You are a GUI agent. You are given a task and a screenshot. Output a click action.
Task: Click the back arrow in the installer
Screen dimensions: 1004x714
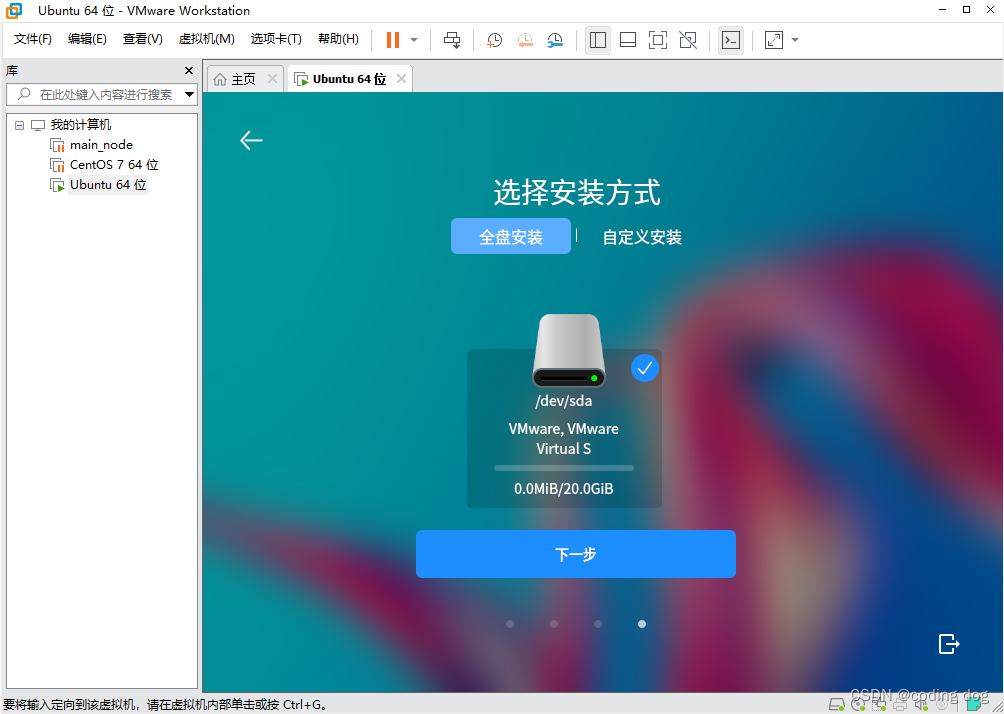(250, 140)
